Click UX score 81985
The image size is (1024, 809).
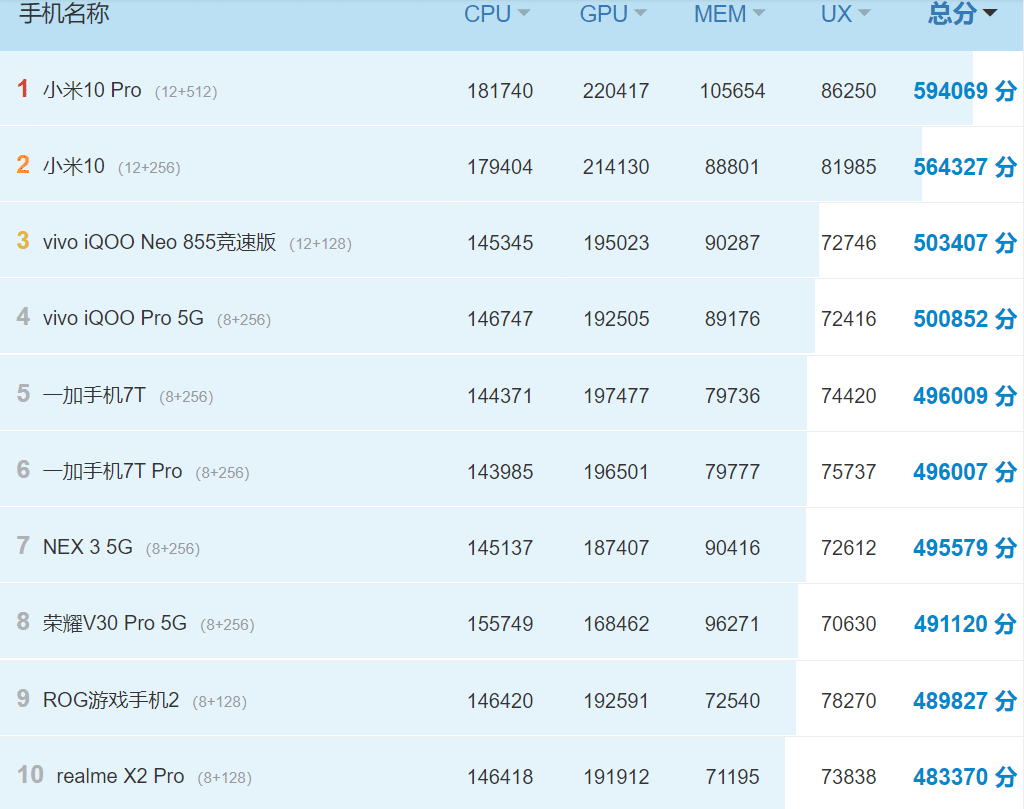848,167
